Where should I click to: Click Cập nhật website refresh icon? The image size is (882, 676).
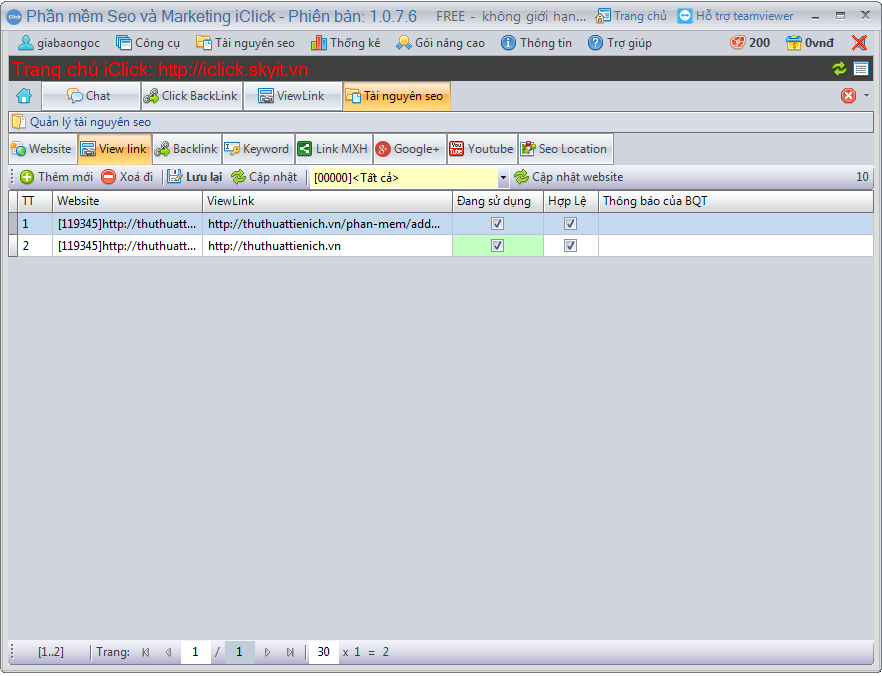(x=521, y=177)
